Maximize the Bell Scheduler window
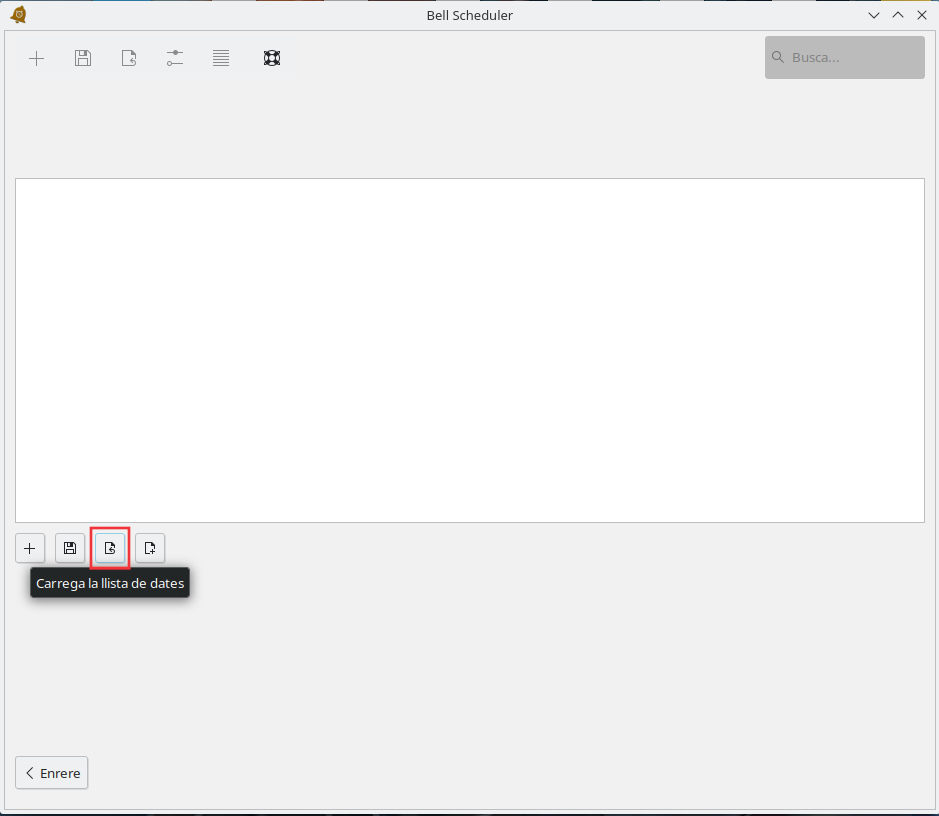939x816 pixels. coord(898,15)
